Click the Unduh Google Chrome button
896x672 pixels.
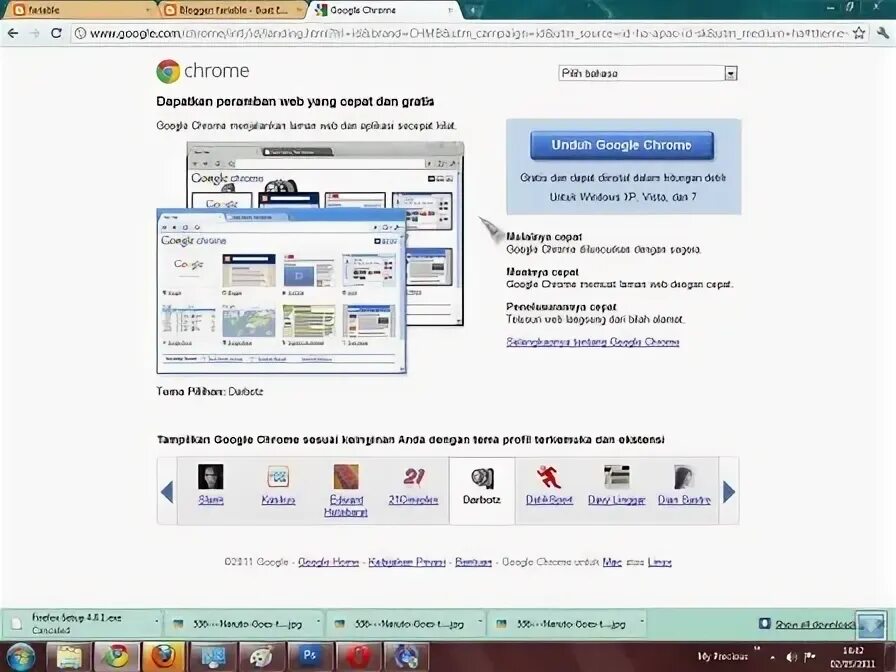pyautogui.click(x=622, y=145)
